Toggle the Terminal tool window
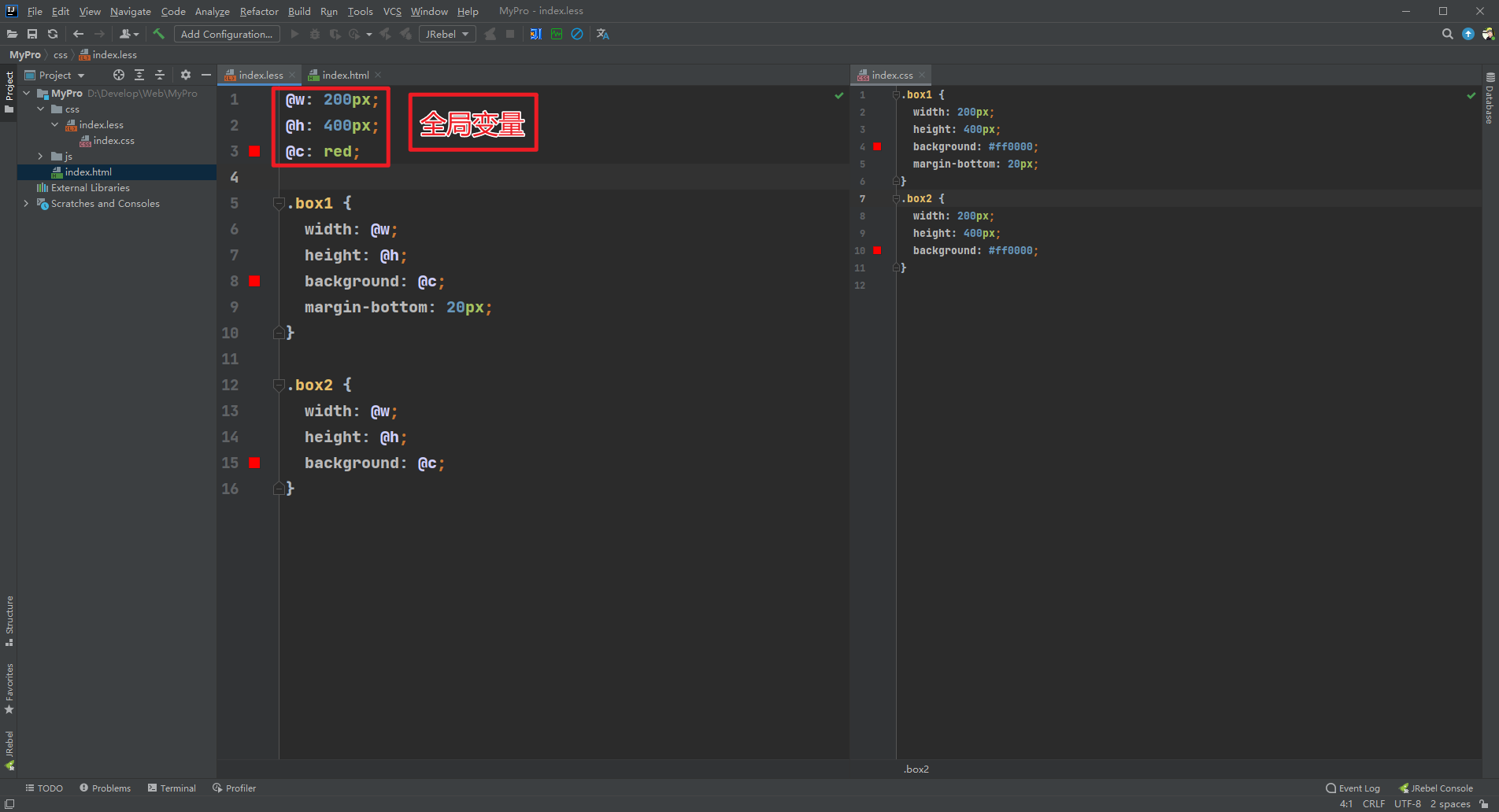The height and width of the screenshot is (812, 1499). pyautogui.click(x=172, y=788)
